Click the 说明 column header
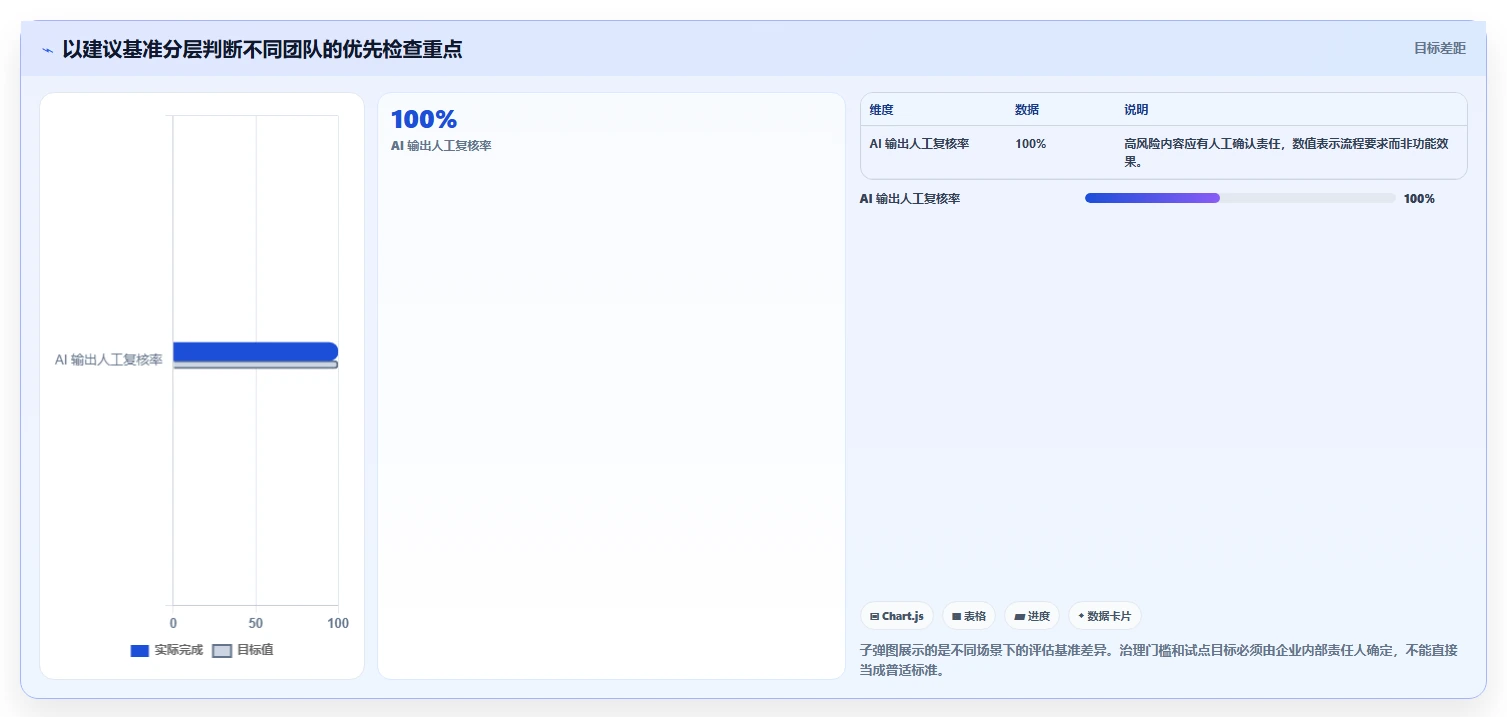The height and width of the screenshot is (717, 1507). (x=1136, y=110)
